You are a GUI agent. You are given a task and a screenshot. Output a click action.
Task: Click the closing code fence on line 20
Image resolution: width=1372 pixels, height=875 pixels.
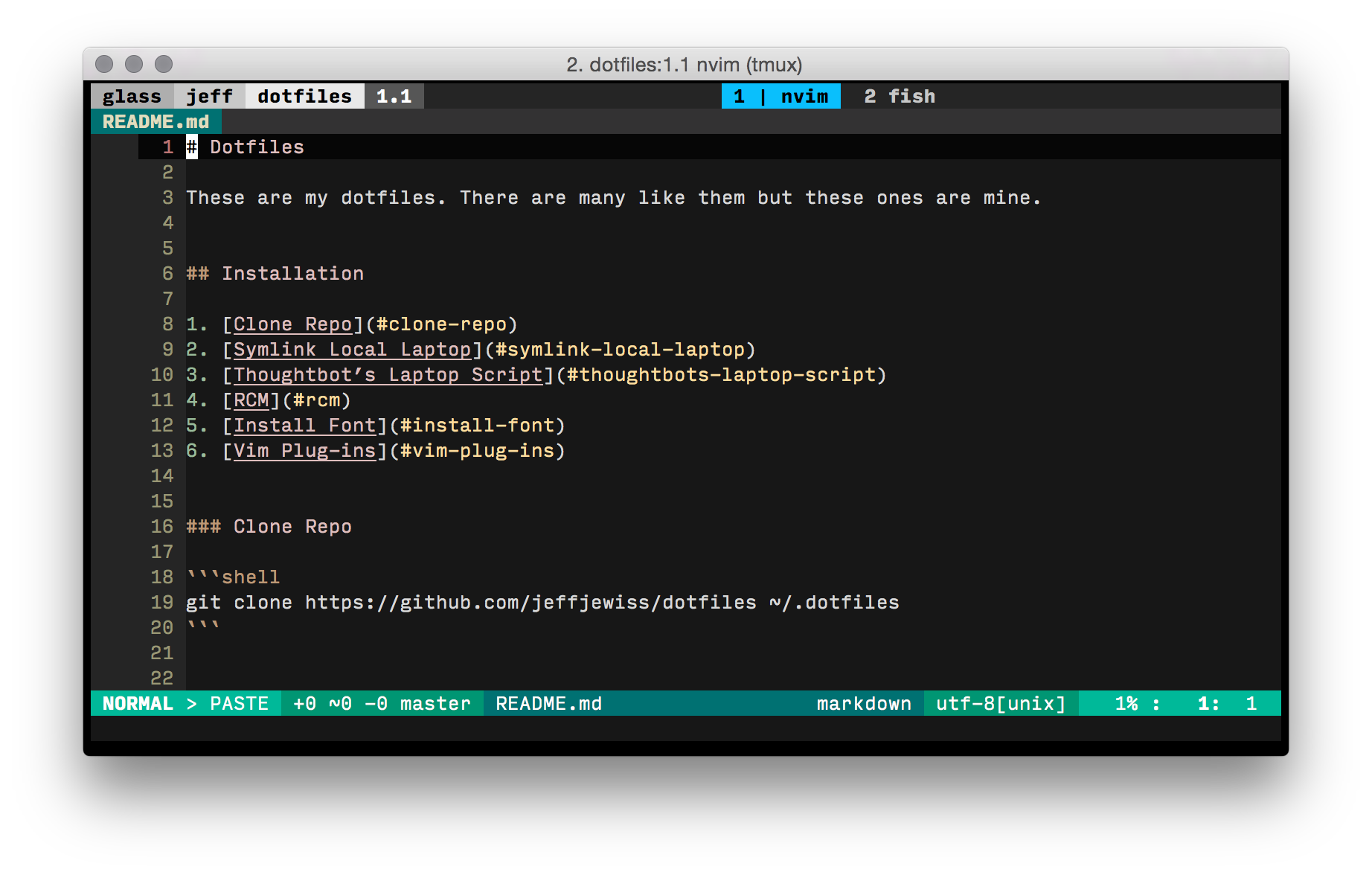203,627
